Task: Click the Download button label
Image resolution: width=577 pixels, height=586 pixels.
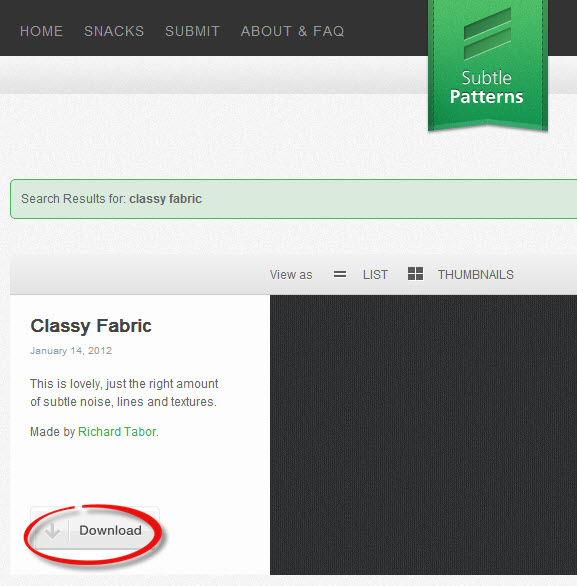Action: coord(111,530)
